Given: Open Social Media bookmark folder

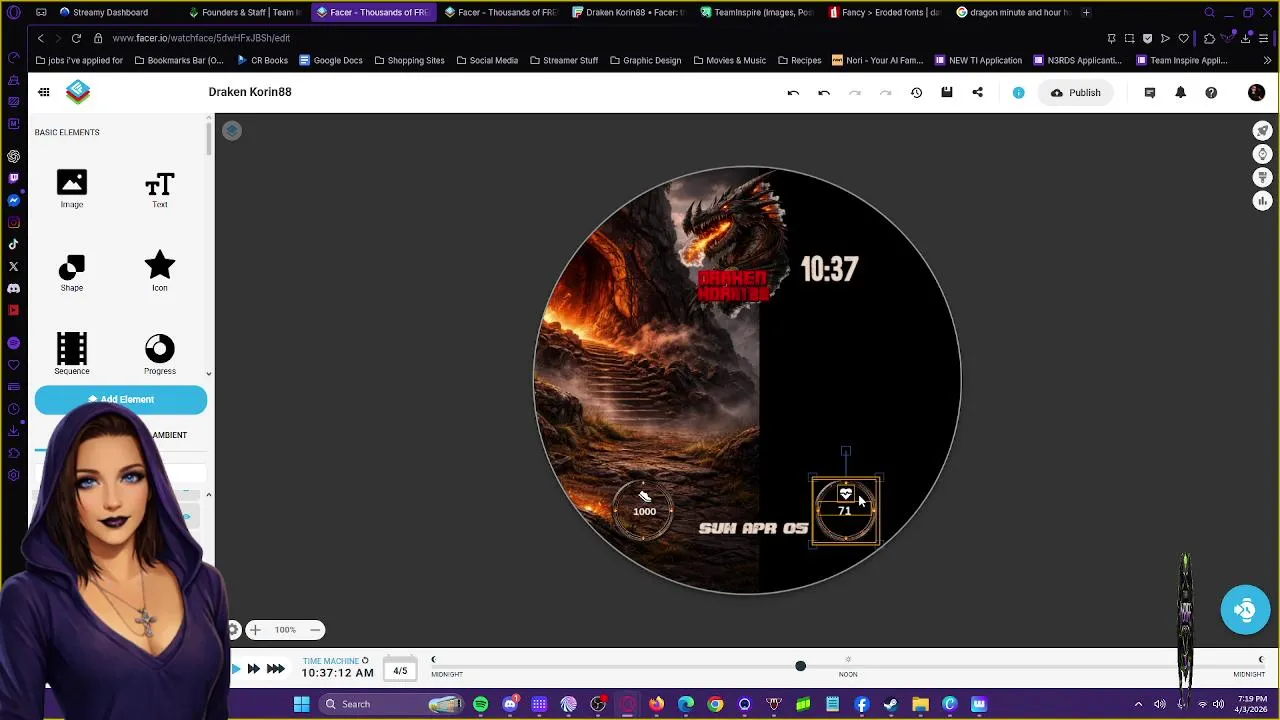Looking at the screenshot, I should point(487,60).
